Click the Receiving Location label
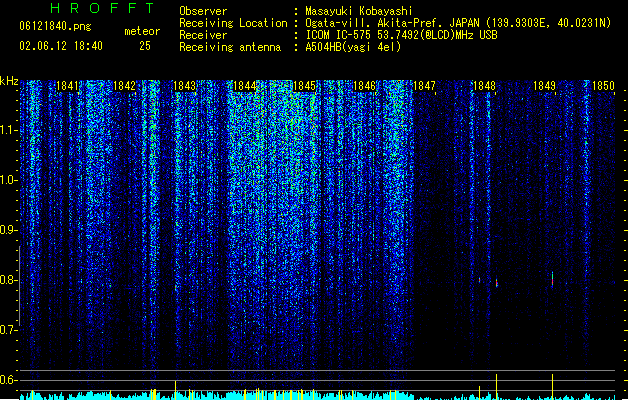The height and width of the screenshot is (400, 629). [x=233, y=23]
